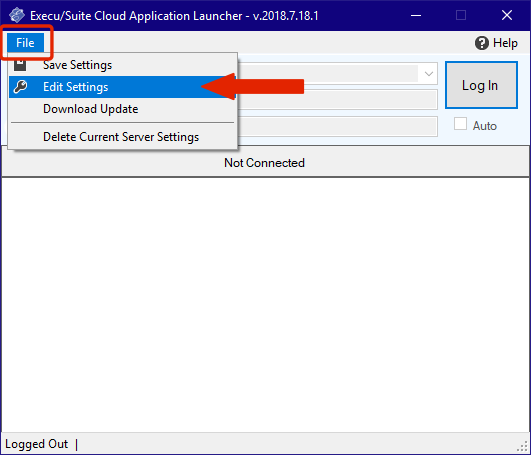
Task: Enable the Auto checkbox
Action: point(460,124)
